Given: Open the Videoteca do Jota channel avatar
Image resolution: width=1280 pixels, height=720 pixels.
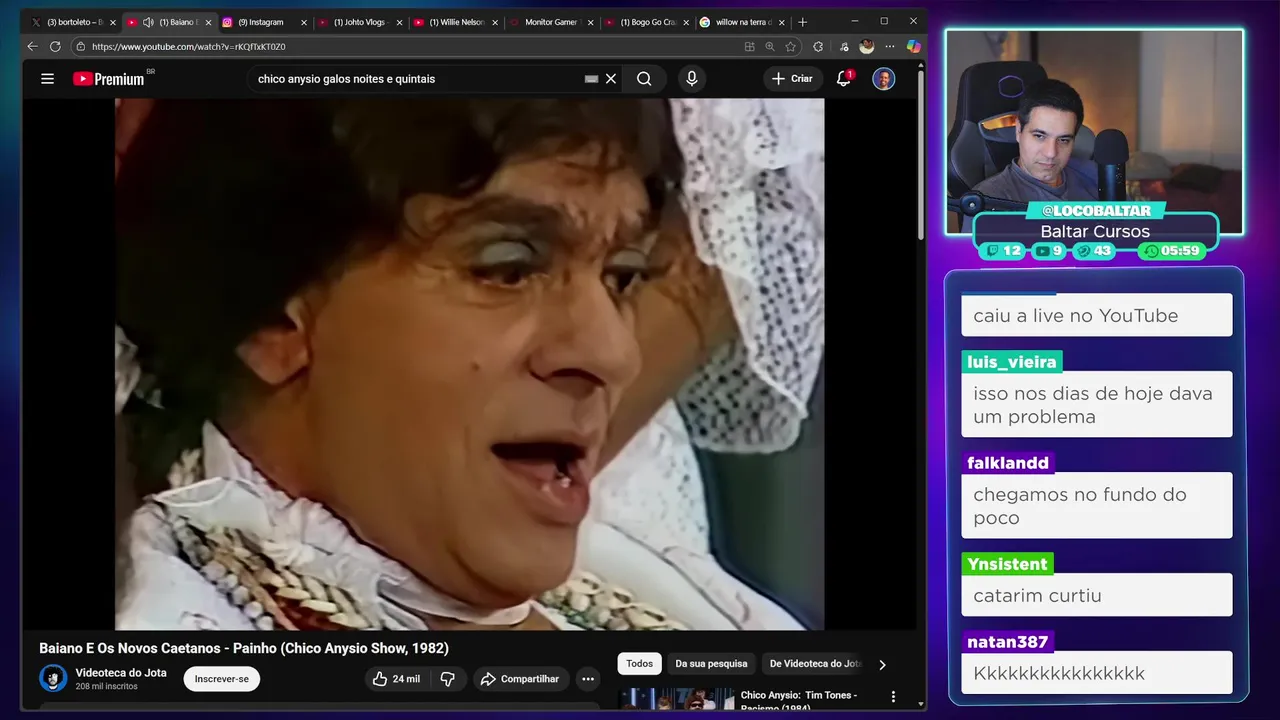Looking at the screenshot, I should pyautogui.click(x=53, y=678).
